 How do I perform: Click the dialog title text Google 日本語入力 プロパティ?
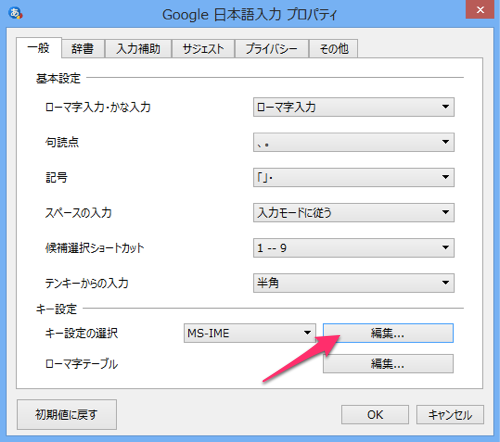pos(250,15)
